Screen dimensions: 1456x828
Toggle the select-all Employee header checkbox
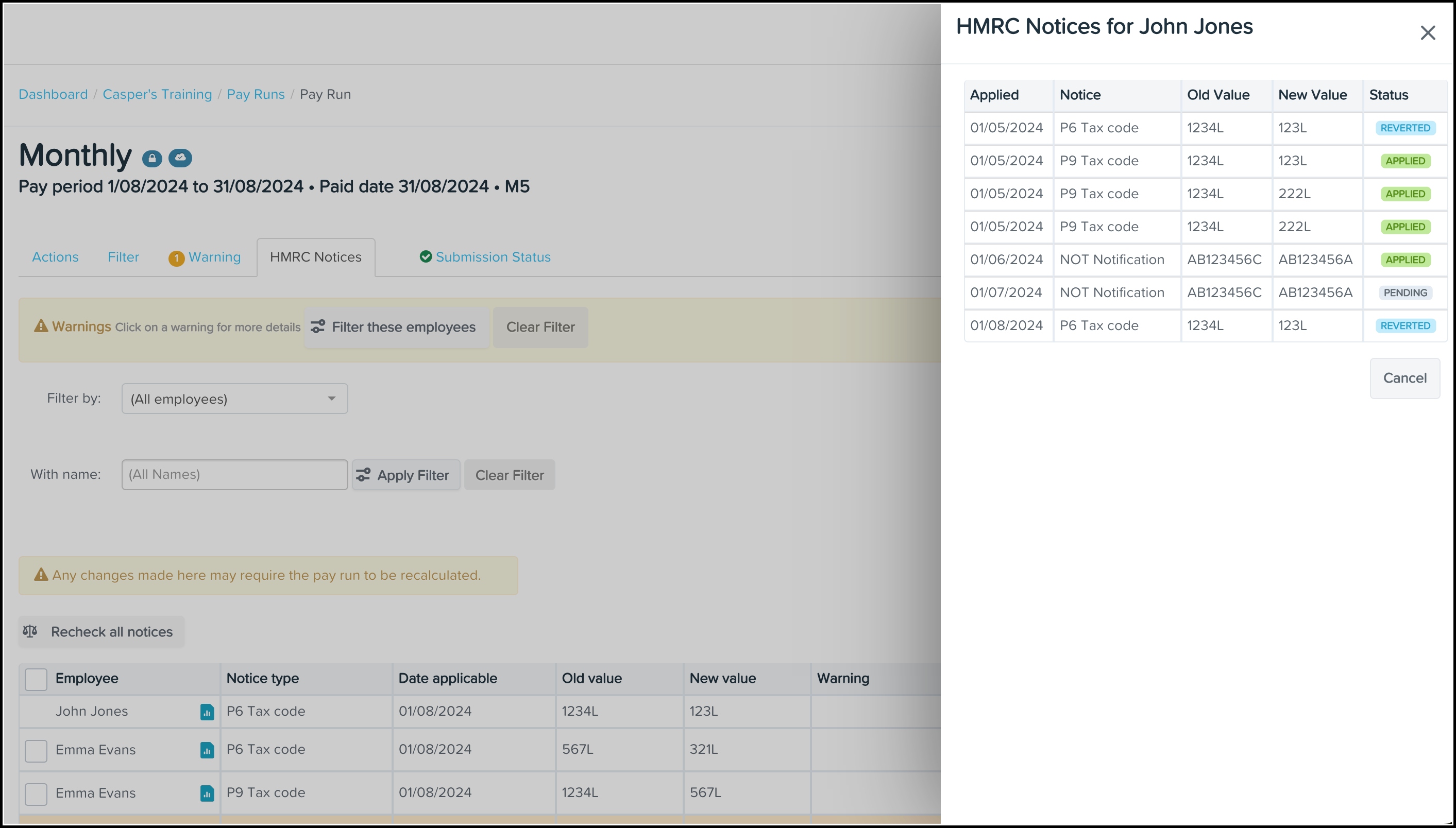tap(36, 680)
